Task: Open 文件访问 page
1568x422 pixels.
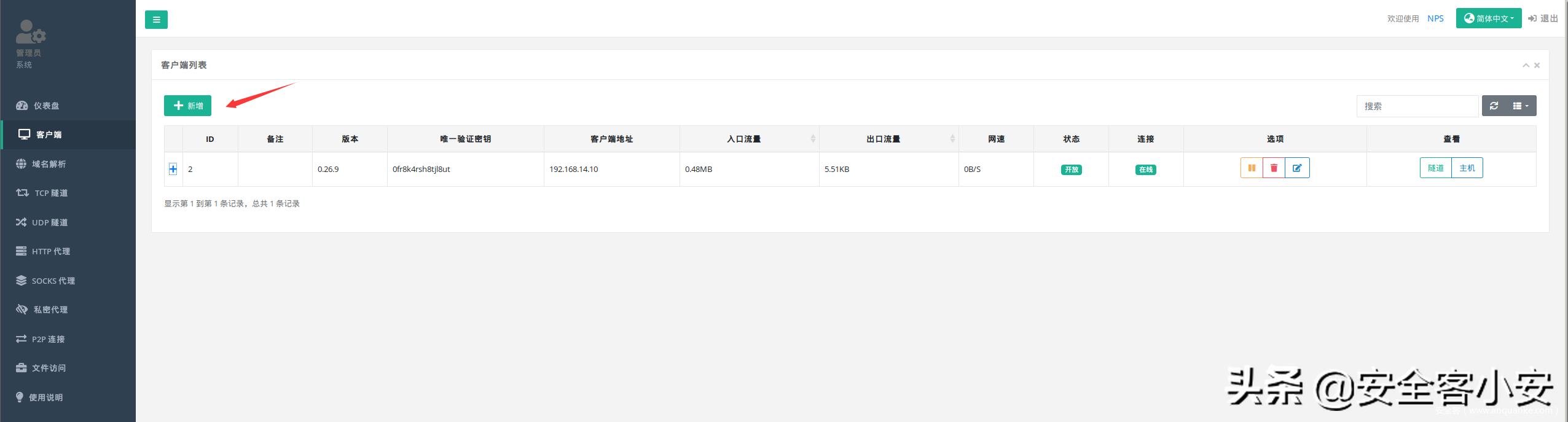Action: click(x=68, y=368)
